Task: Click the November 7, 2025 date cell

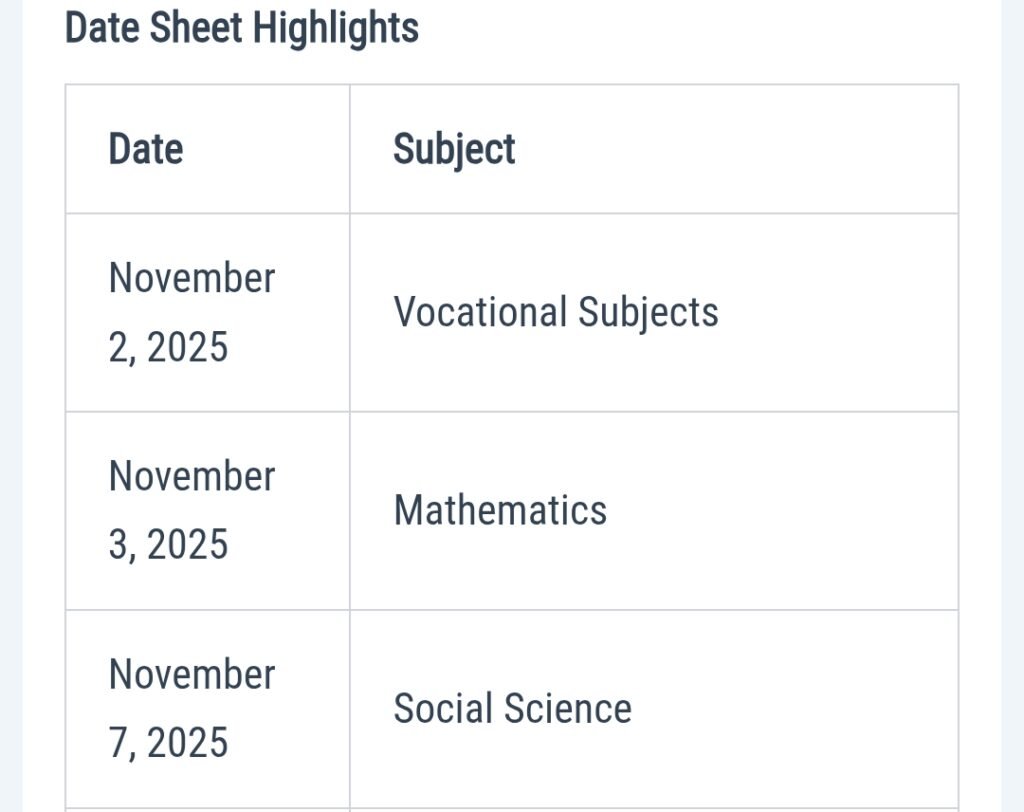Action: pyautogui.click(x=191, y=708)
